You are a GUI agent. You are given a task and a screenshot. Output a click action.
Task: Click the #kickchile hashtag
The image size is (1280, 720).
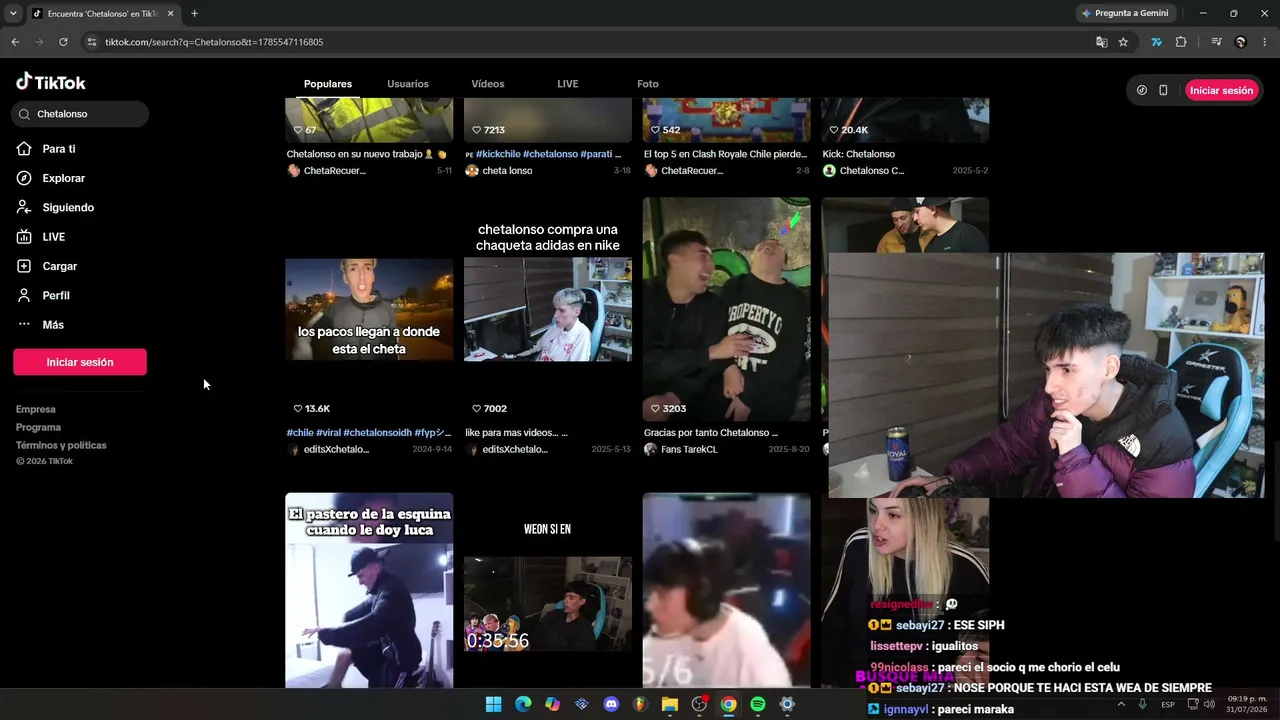point(498,154)
